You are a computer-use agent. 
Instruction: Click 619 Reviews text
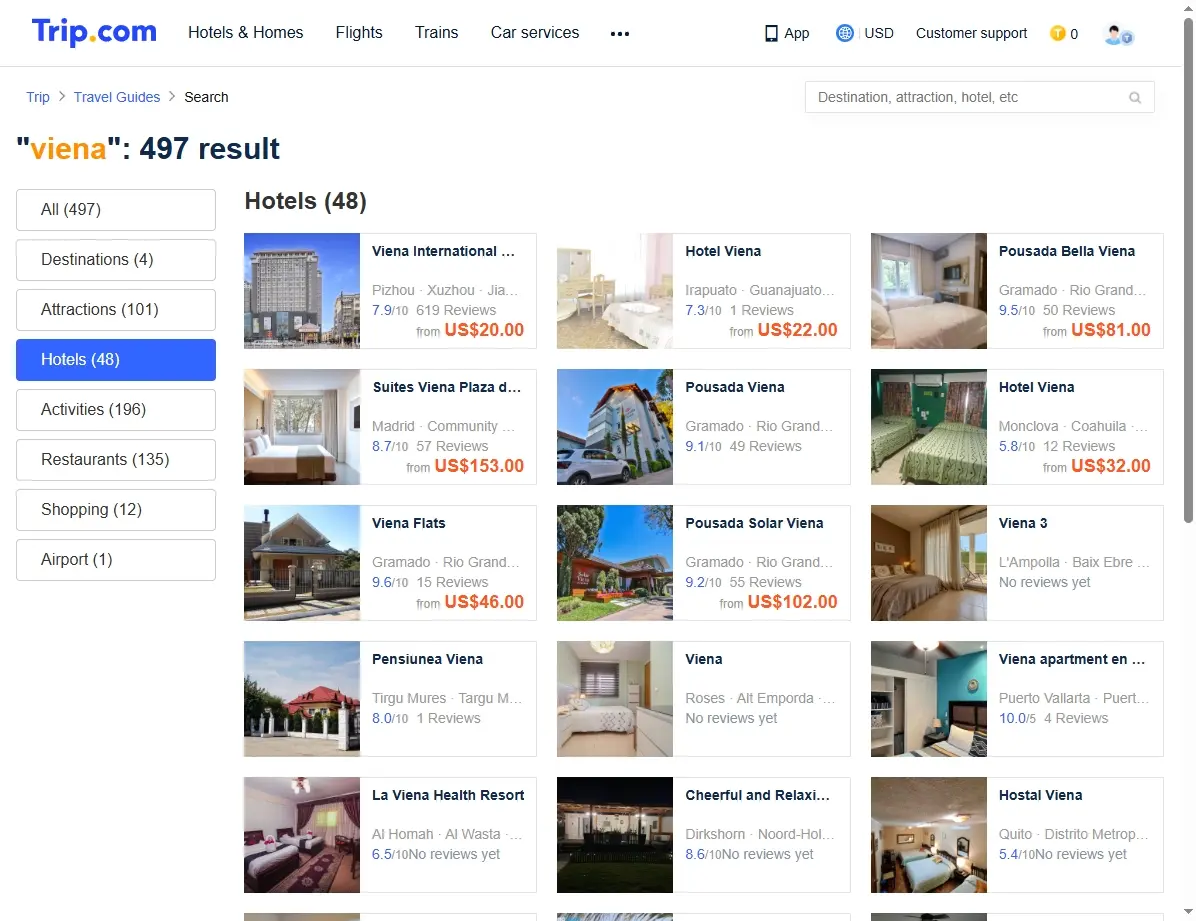(456, 311)
